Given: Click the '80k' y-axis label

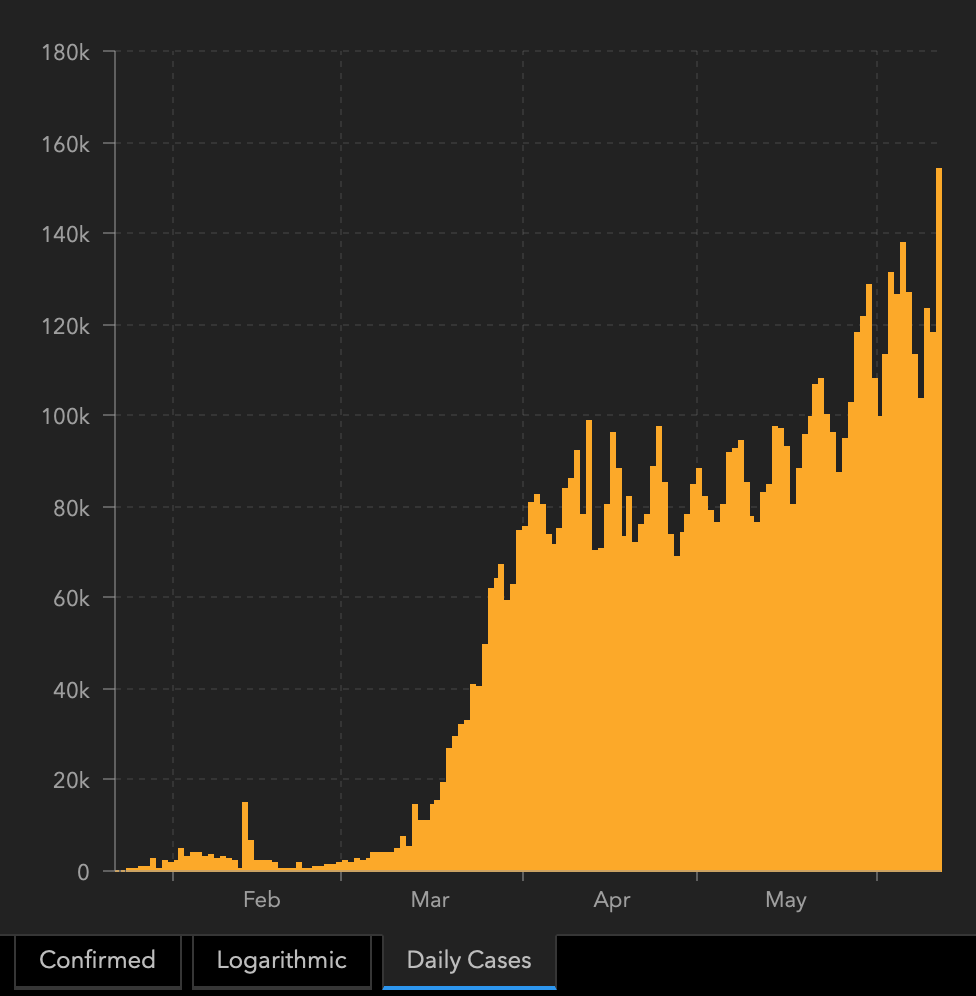Looking at the screenshot, I should tap(71, 509).
